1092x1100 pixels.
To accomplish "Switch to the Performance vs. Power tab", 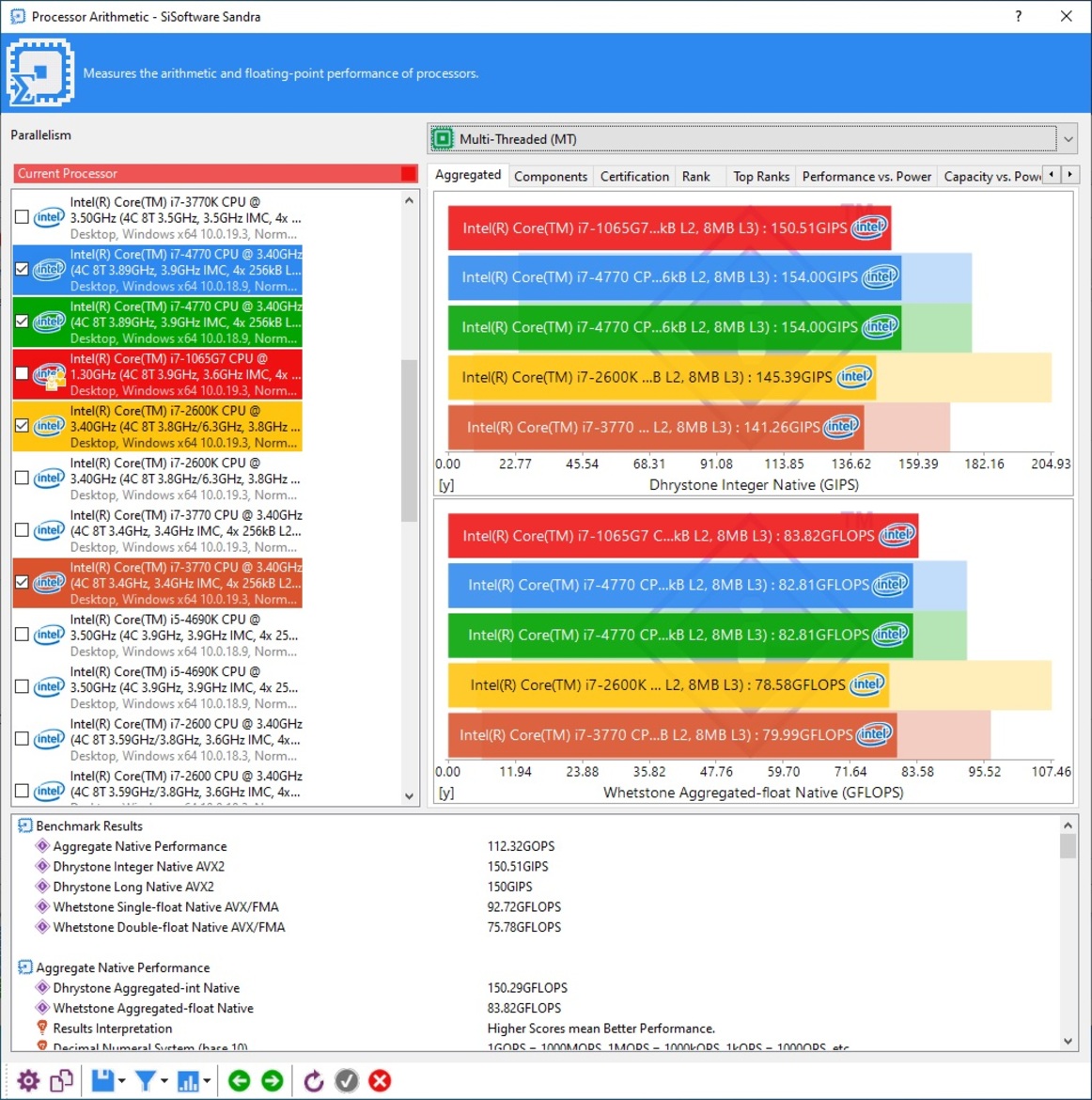I will pyautogui.click(x=866, y=176).
